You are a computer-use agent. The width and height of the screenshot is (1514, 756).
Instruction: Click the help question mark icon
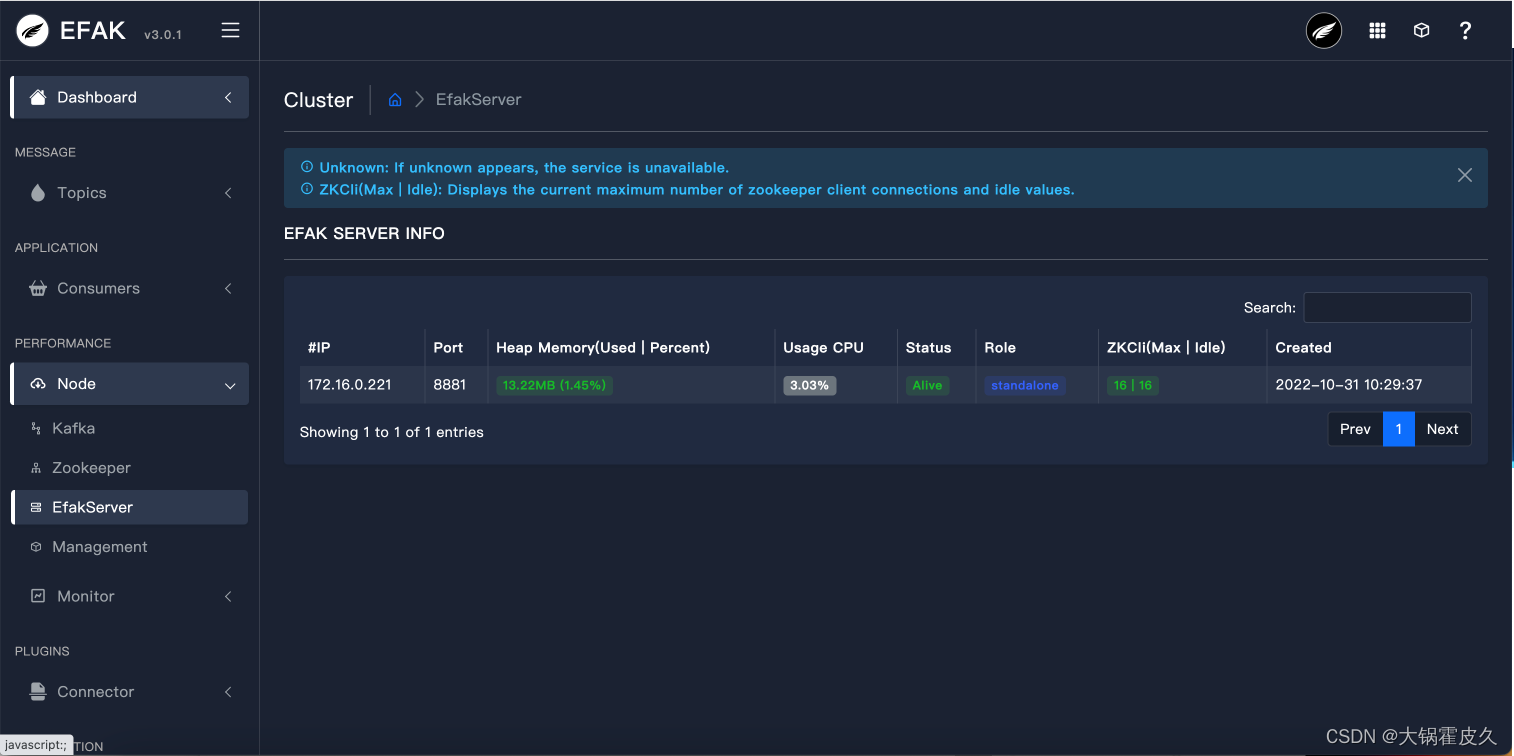pos(1465,30)
